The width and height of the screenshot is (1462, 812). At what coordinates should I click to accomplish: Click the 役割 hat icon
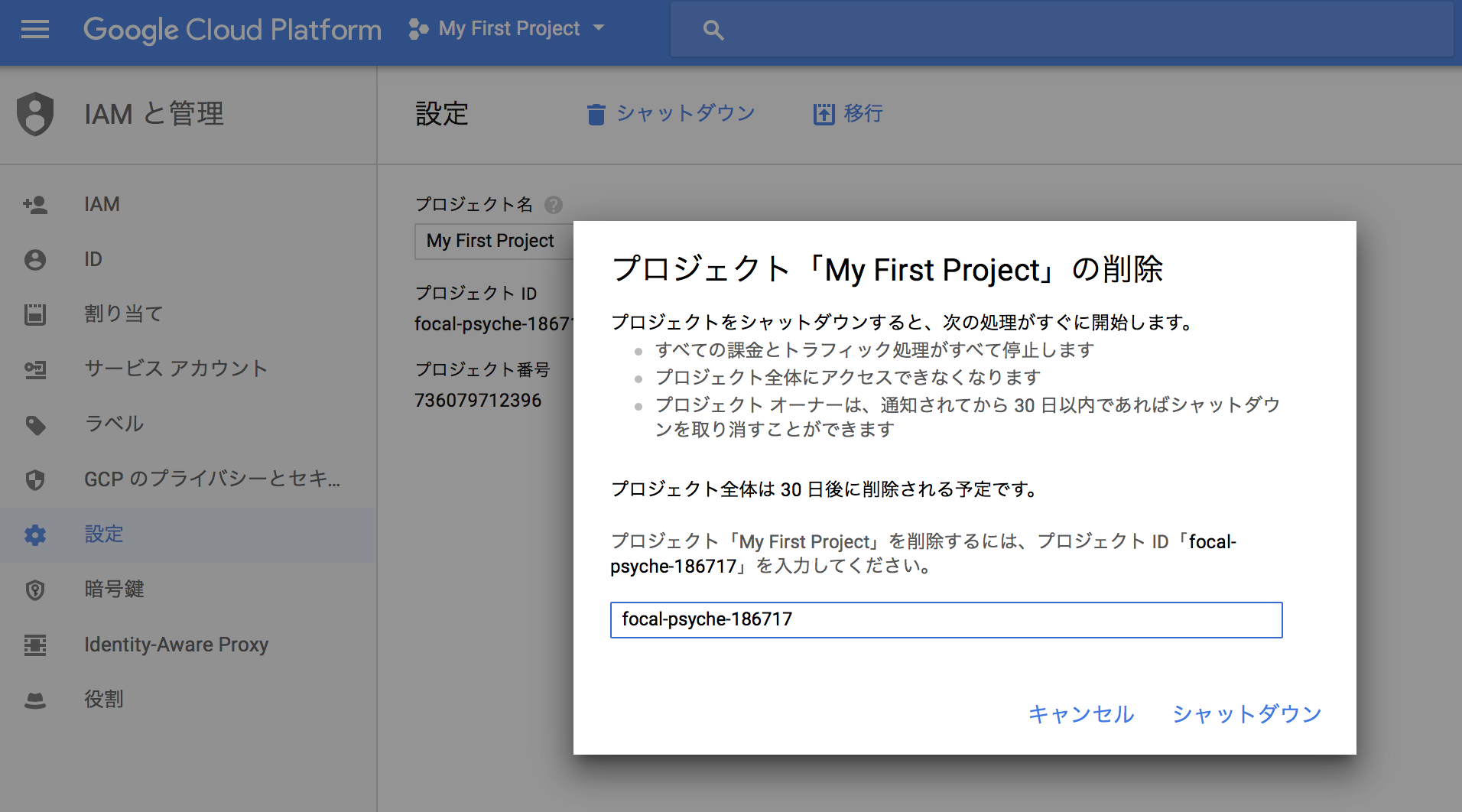pyautogui.click(x=35, y=700)
